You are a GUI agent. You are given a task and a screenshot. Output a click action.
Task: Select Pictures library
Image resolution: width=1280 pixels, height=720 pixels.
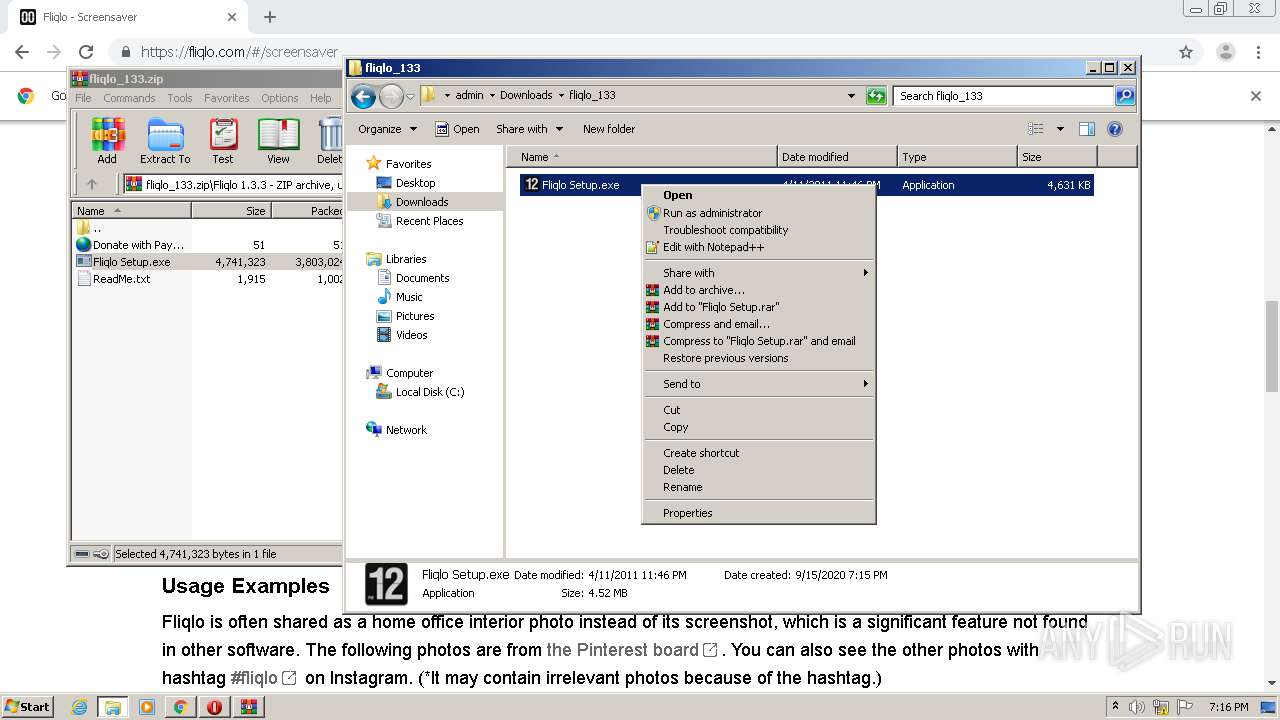(415, 316)
